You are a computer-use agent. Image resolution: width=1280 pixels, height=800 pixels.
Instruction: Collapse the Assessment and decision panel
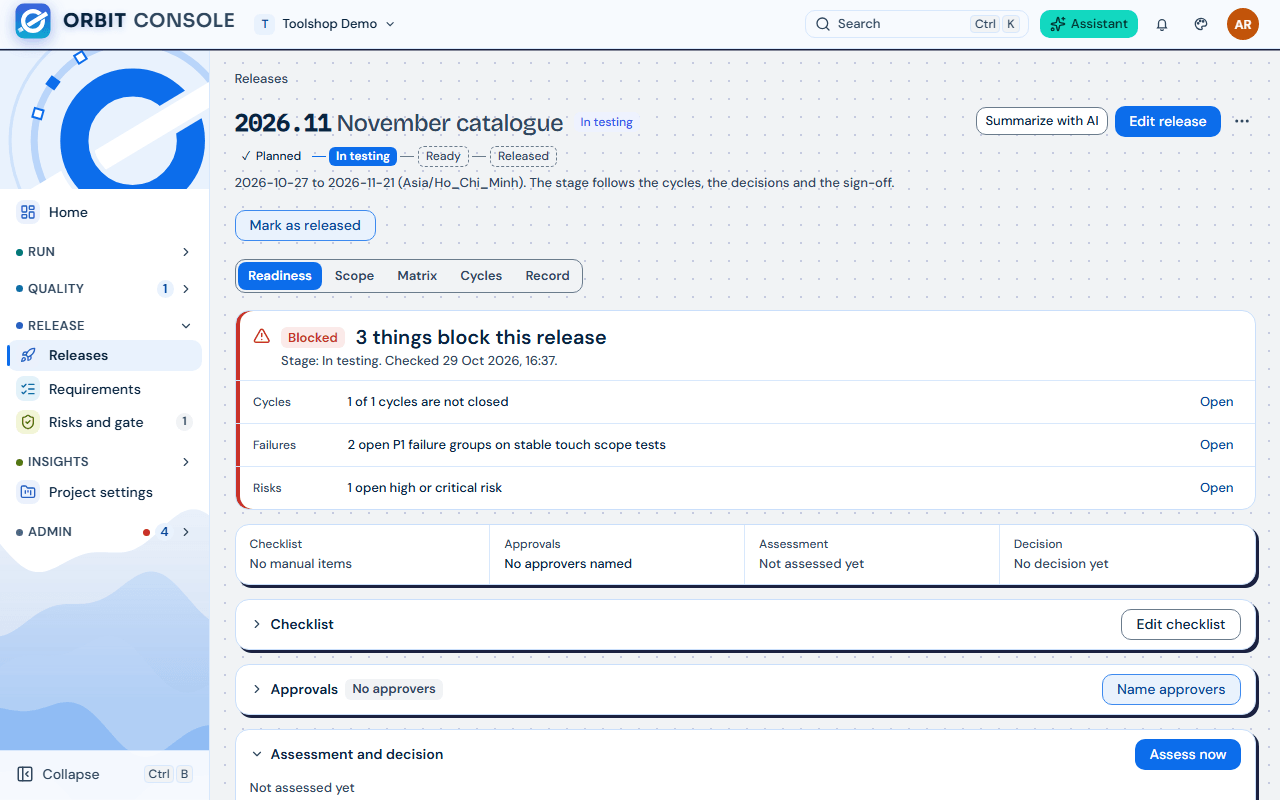pos(257,754)
